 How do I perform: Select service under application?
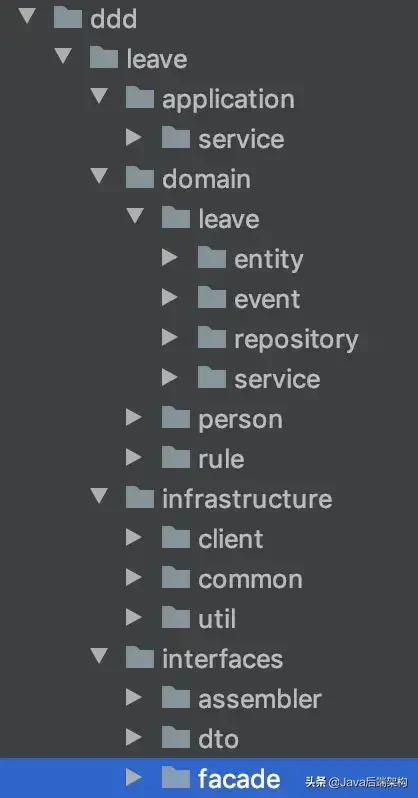241,139
